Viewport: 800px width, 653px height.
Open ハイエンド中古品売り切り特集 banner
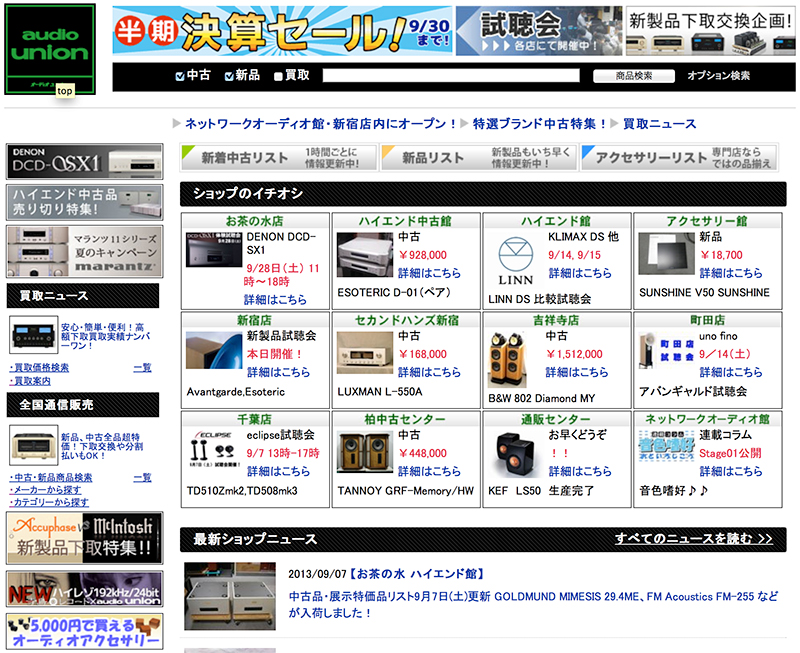pyautogui.click(x=85, y=203)
